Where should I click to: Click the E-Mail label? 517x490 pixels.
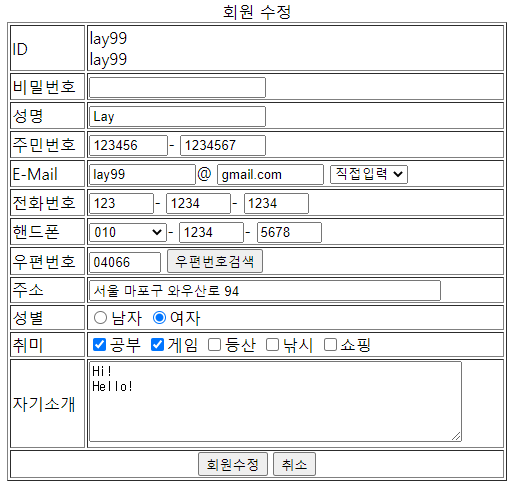35,174
